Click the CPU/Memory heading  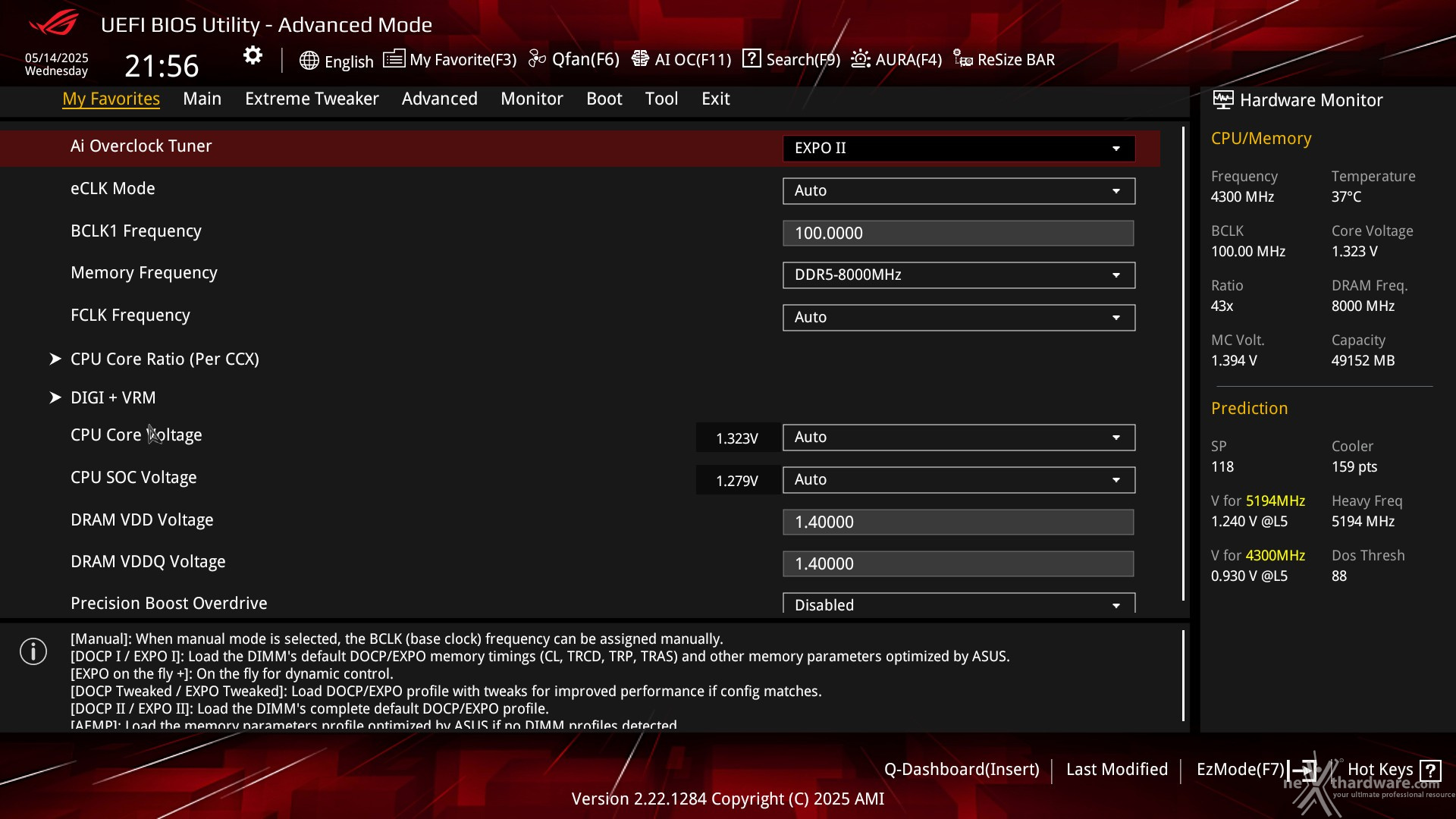(x=1261, y=139)
